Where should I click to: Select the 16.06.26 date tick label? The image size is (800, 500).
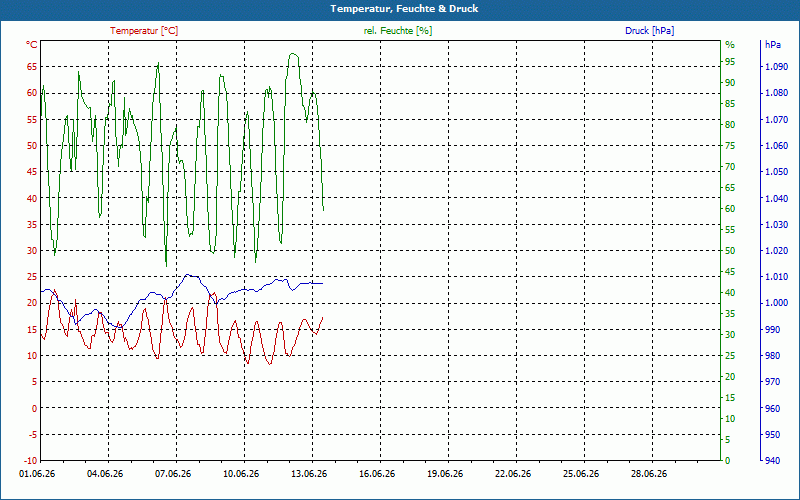377,474
